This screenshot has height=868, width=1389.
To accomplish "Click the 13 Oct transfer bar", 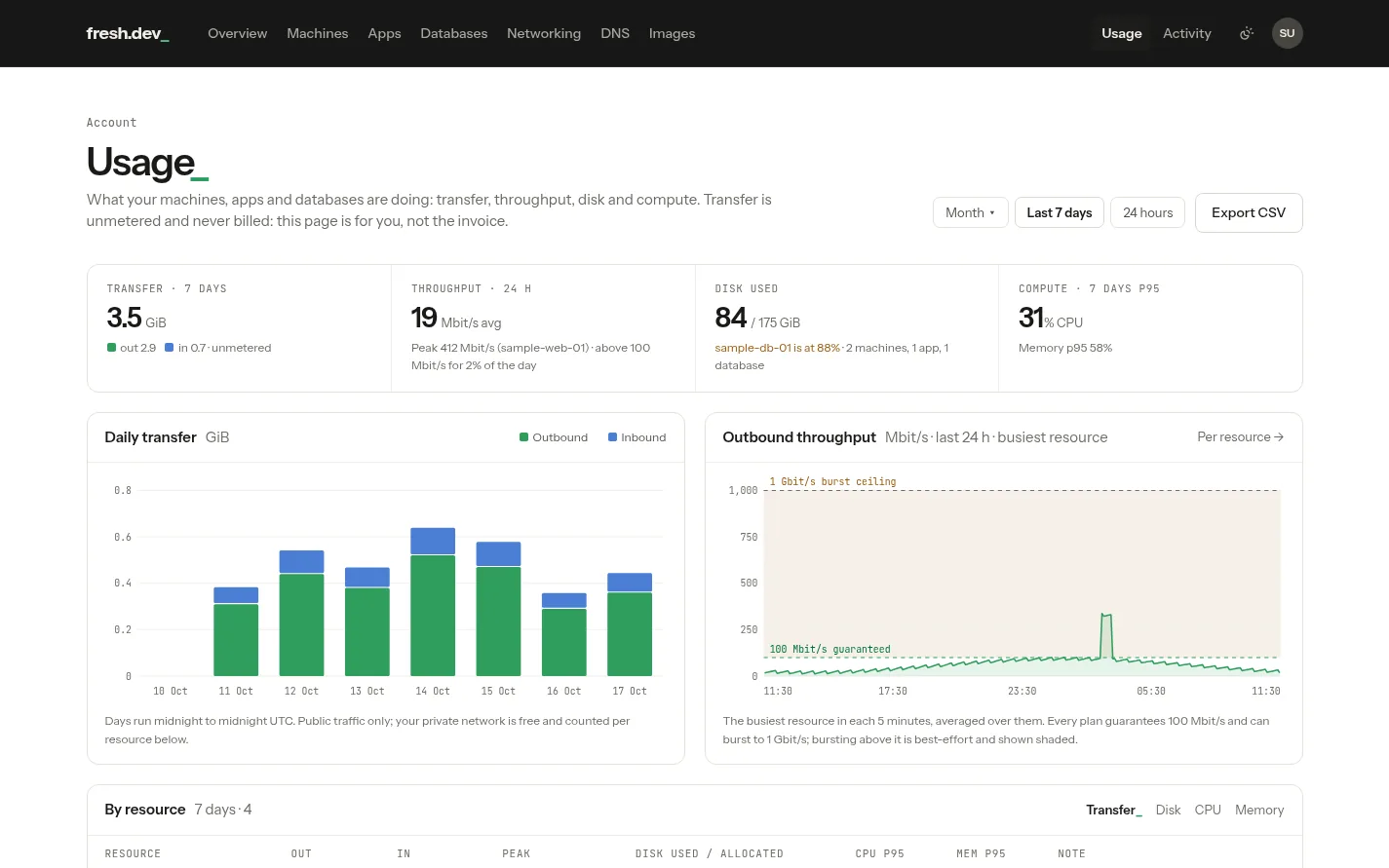I will 367,622.
